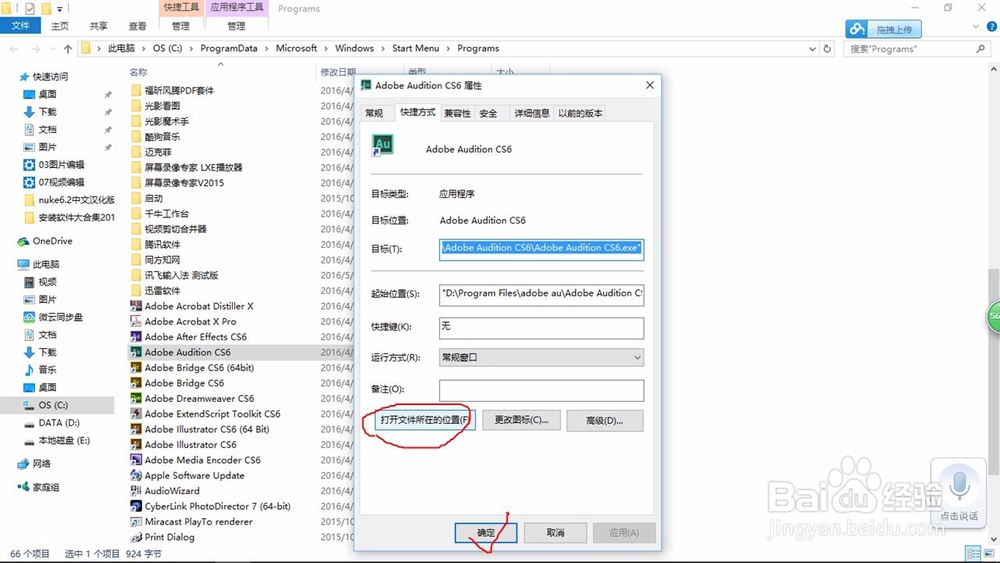Click the 目标 path input field
Screen dimensions: 1000x563
pyautogui.click(x=541, y=249)
